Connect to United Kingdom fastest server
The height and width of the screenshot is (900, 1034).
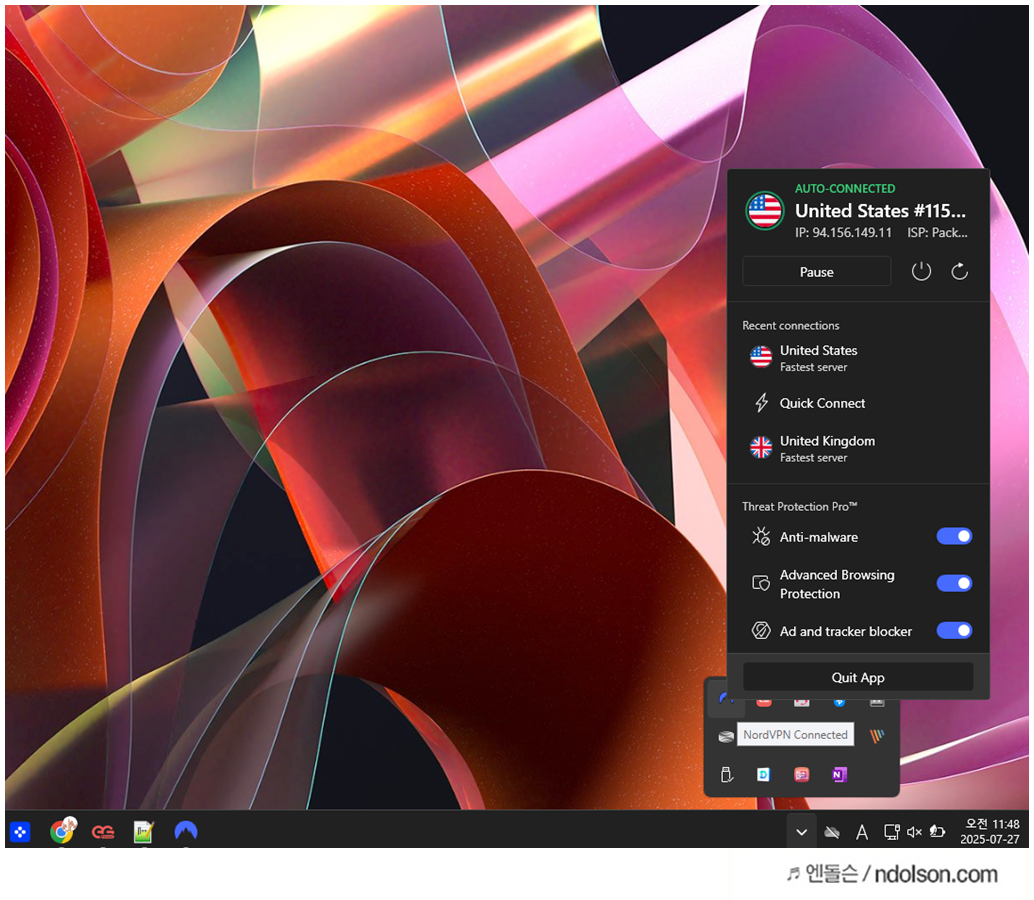[x=857, y=448]
